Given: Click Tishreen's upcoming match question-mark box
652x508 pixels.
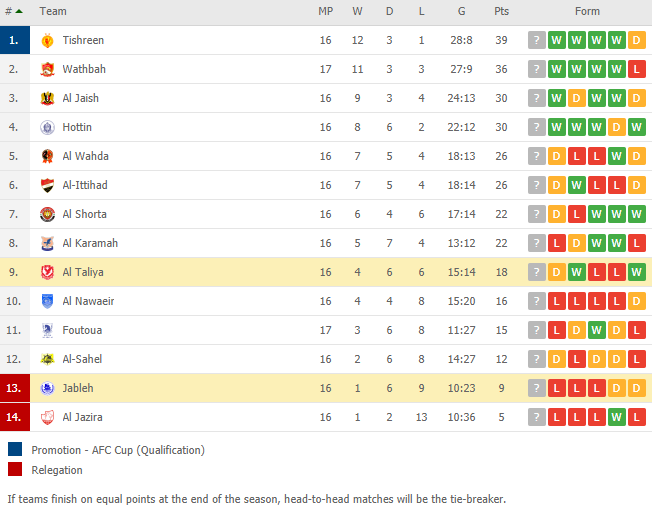Looking at the screenshot, I should [536, 40].
